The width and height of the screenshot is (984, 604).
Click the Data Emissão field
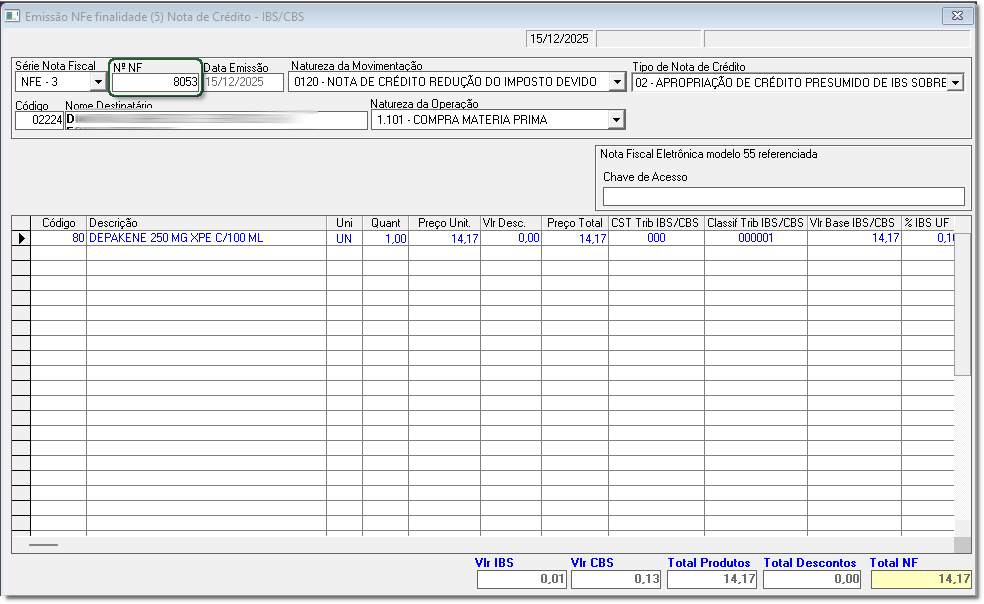[x=243, y=82]
